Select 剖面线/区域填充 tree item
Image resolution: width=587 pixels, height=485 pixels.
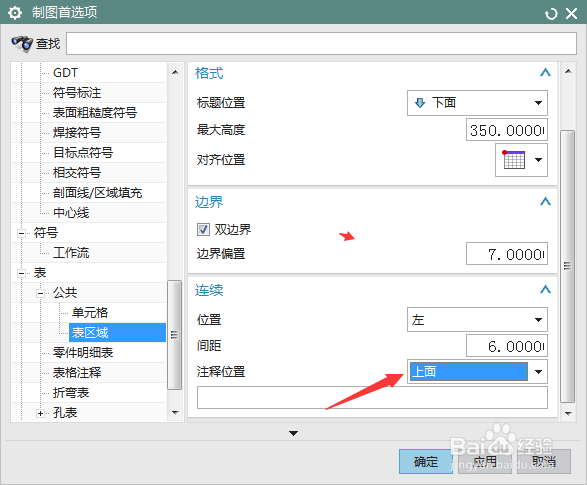[x=98, y=193]
